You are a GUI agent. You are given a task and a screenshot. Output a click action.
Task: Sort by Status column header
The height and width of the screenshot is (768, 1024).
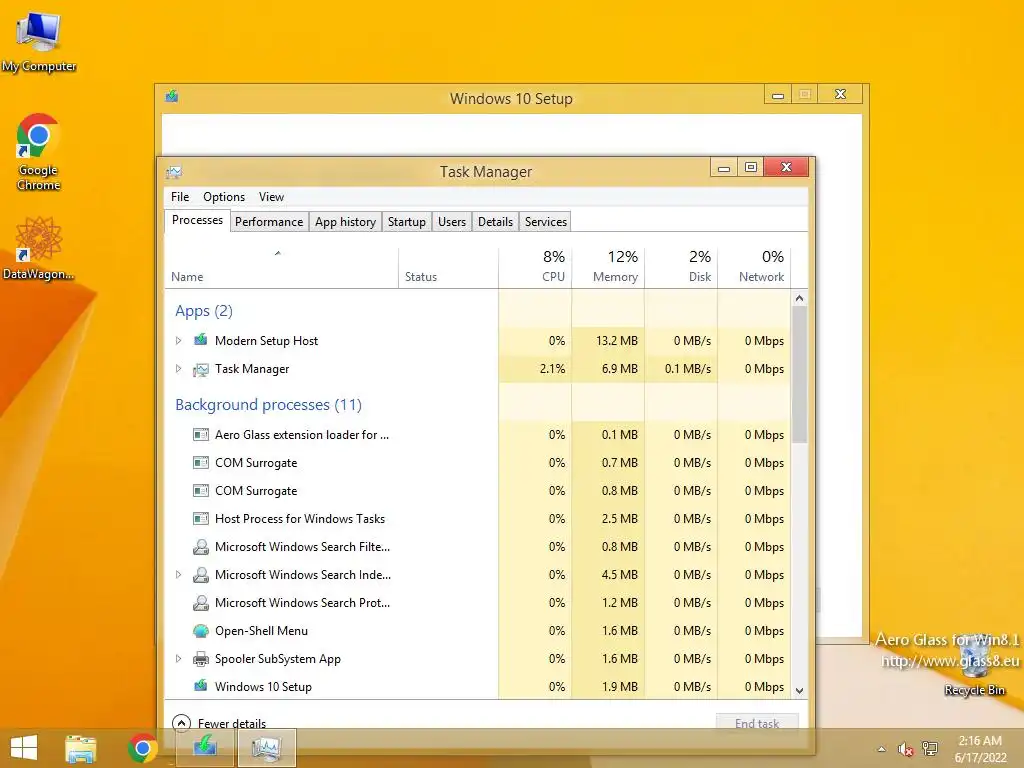pos(449,268)
